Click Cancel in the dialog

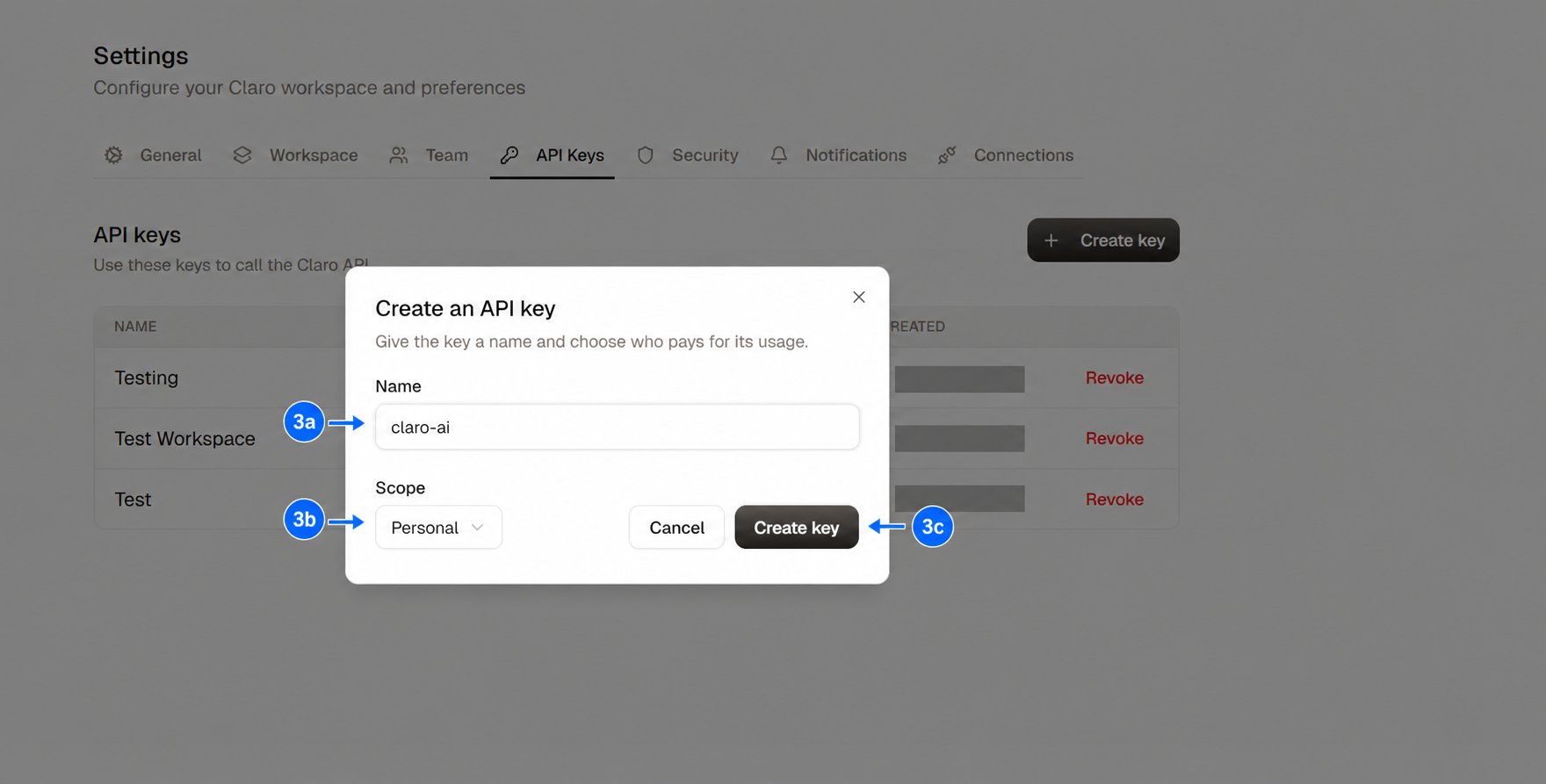[676, 527]
